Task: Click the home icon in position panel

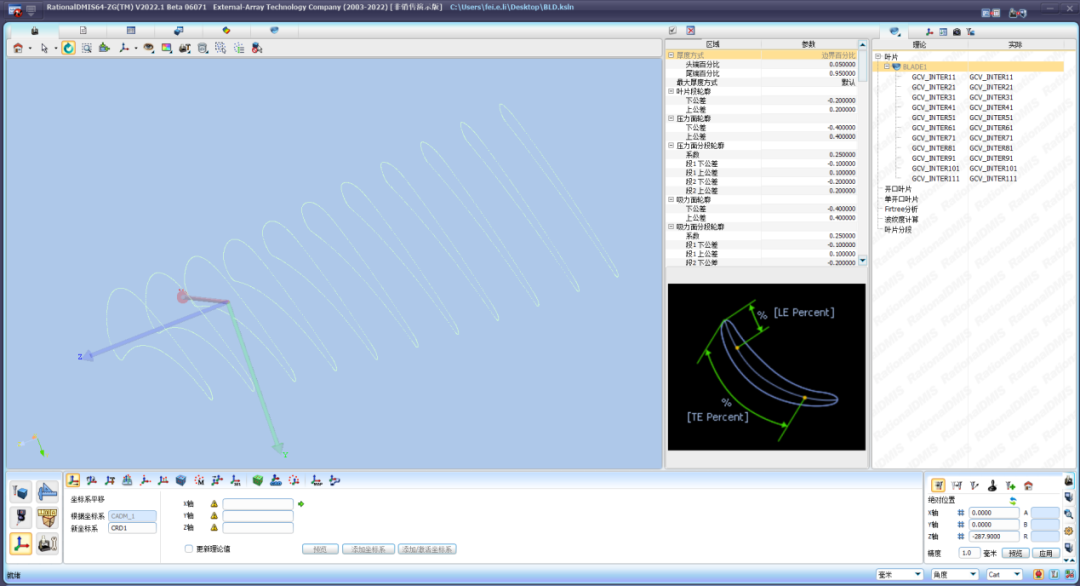Action: coord(1028,485)
